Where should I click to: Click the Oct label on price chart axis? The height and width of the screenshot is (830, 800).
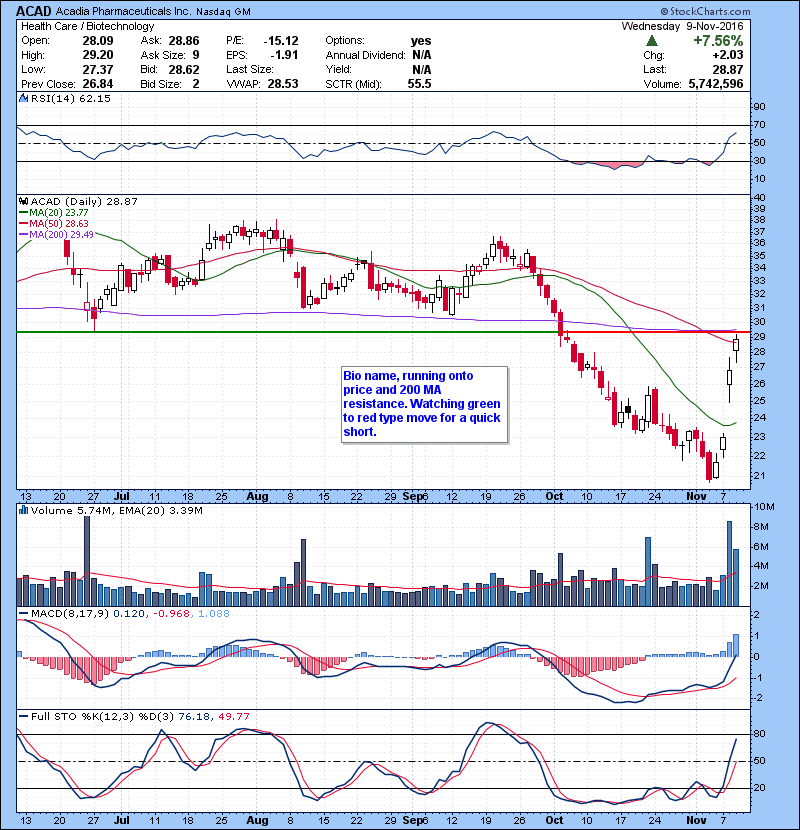(x=554, y=496)
